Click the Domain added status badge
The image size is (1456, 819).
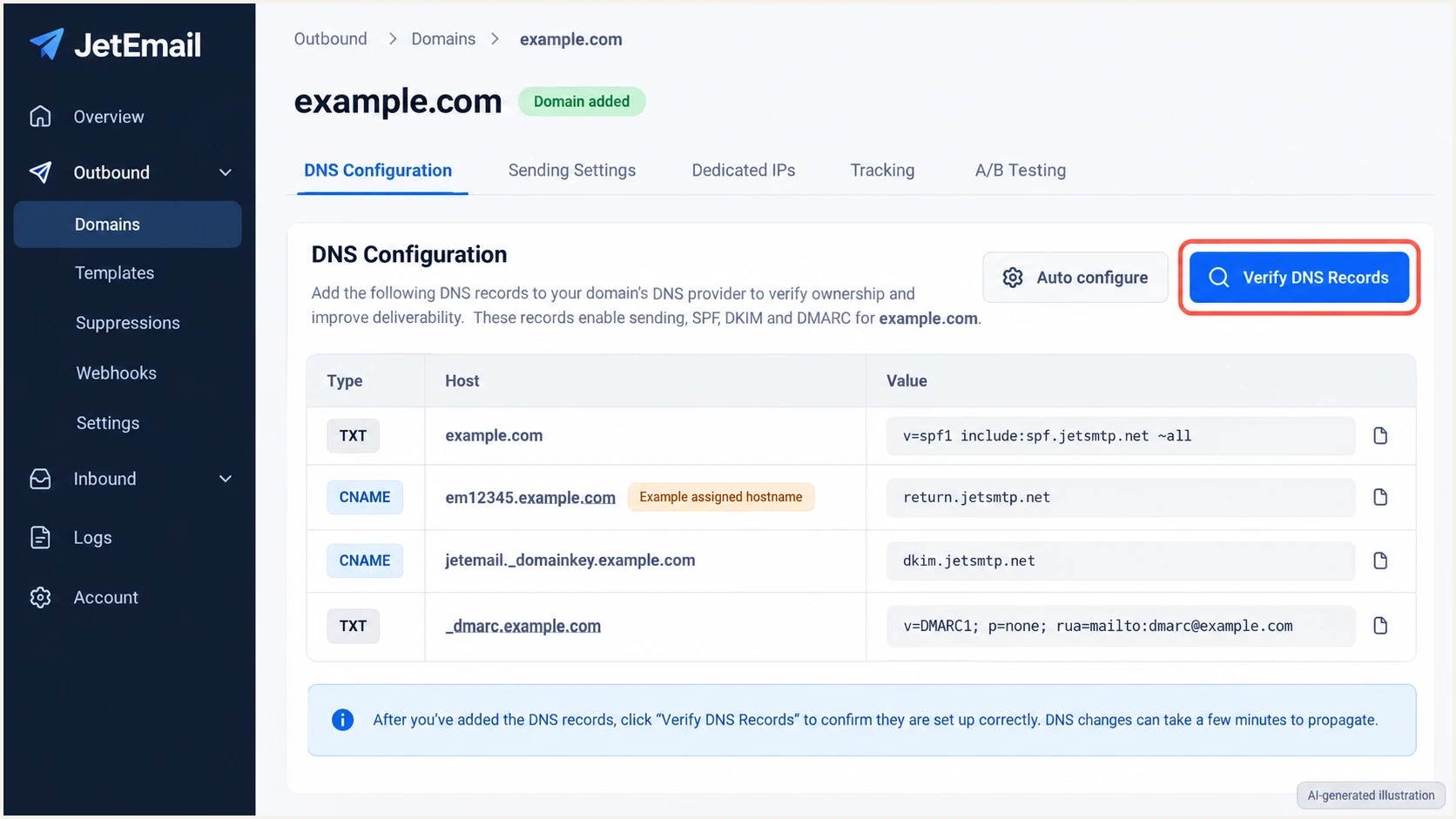[x=582, y=102]
